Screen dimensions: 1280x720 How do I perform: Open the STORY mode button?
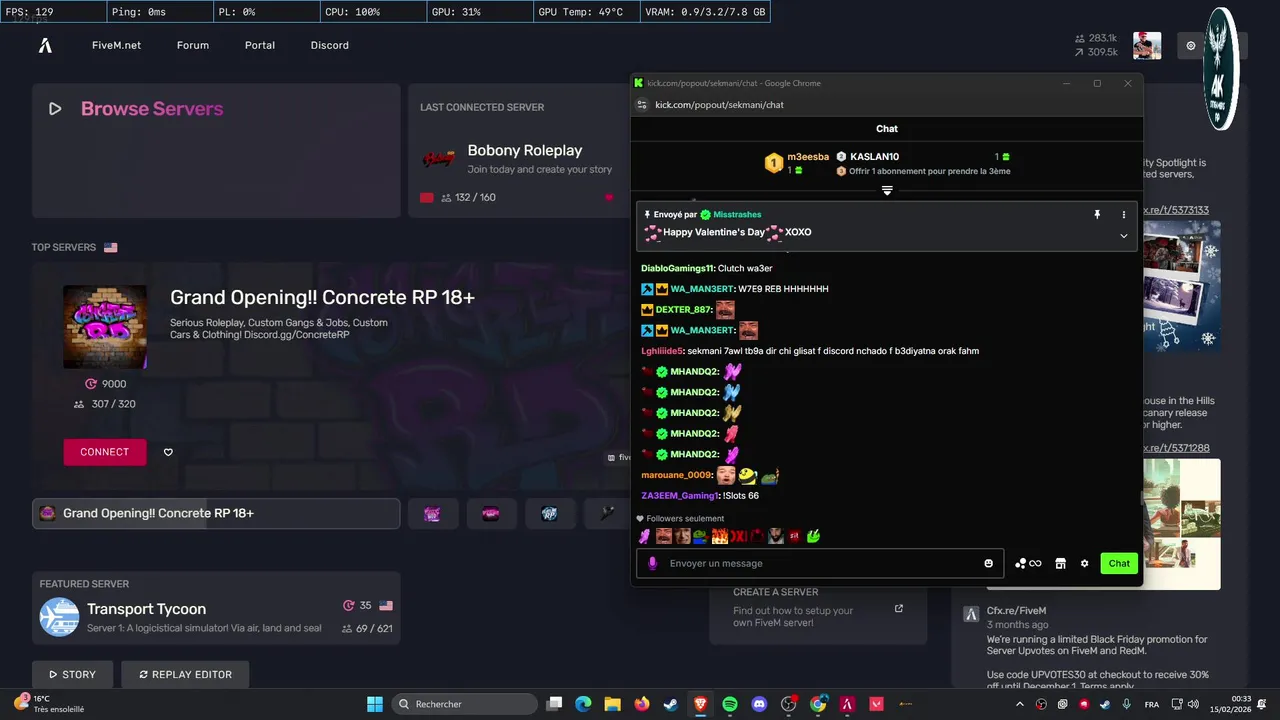click(71, 674)
